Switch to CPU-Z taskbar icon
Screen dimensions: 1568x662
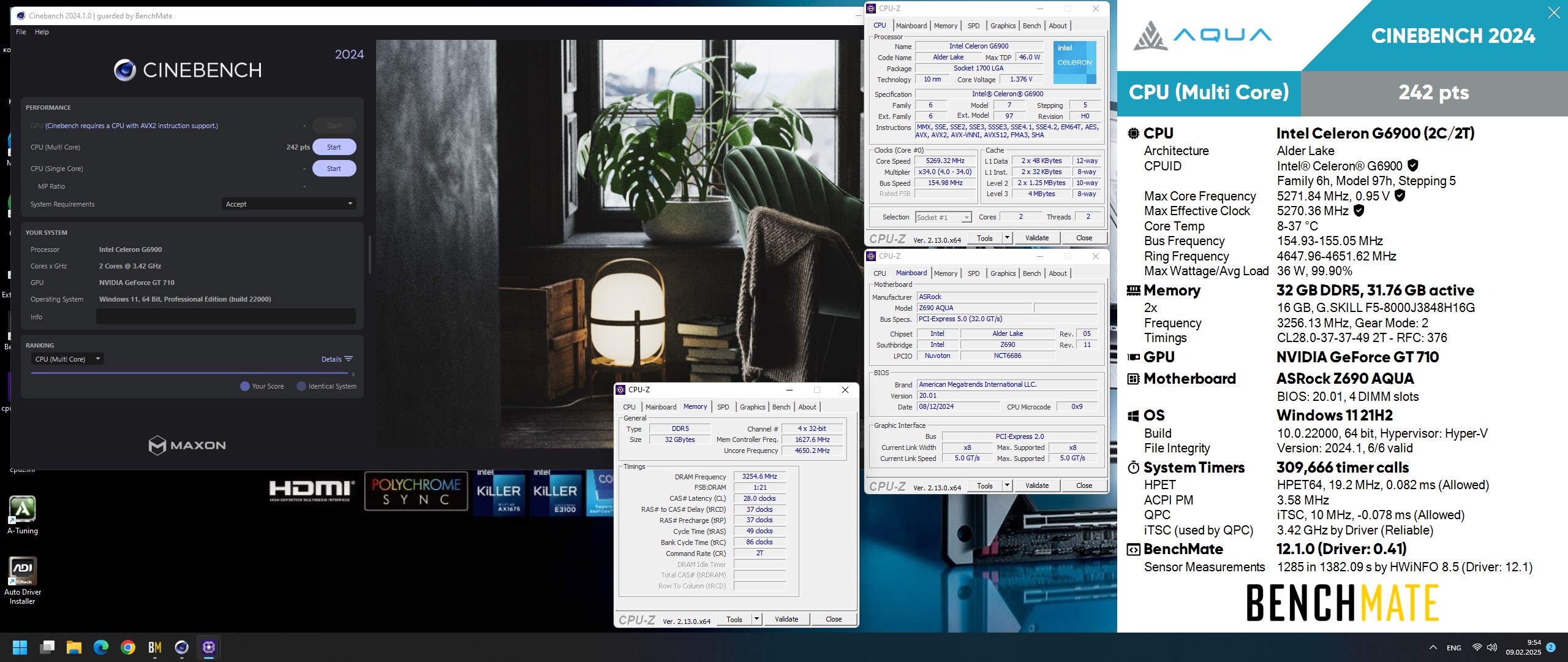[209, 647]
